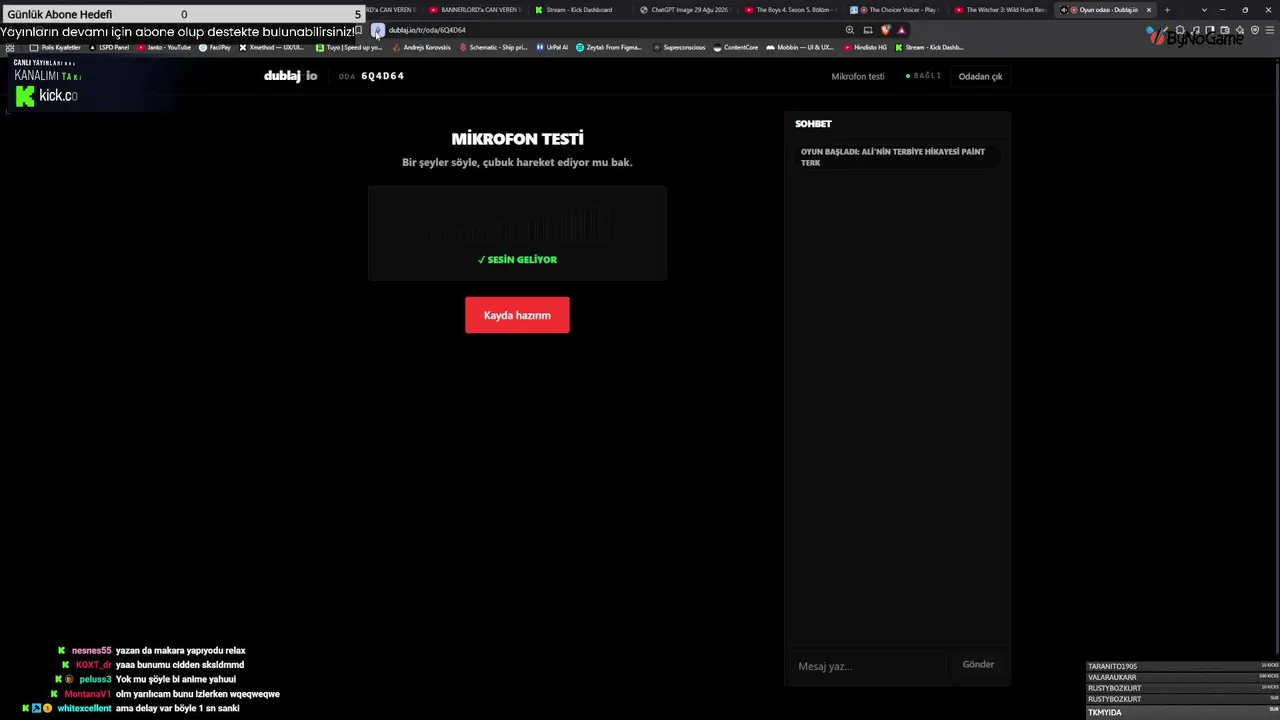Click peluss3 username in stream chat
This screenshot has height=720, width=1280.
point(95,679)
